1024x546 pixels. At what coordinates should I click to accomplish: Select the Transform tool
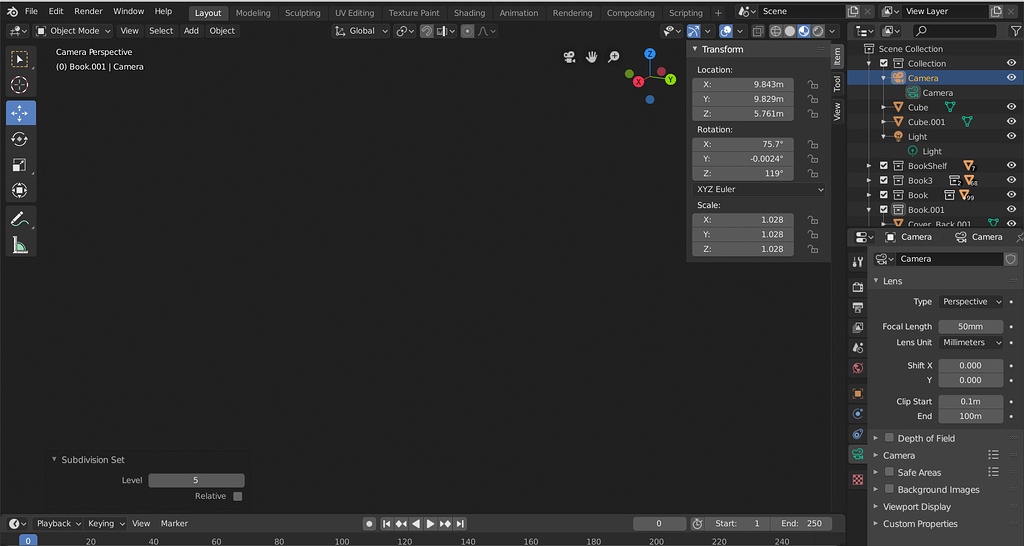(x=20, y=190)
